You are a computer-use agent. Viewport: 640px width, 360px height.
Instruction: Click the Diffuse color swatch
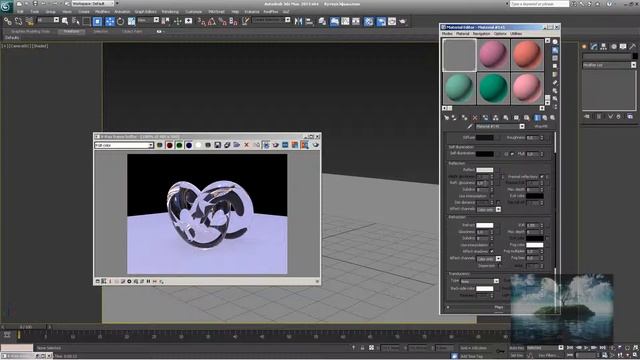[484, 138]
